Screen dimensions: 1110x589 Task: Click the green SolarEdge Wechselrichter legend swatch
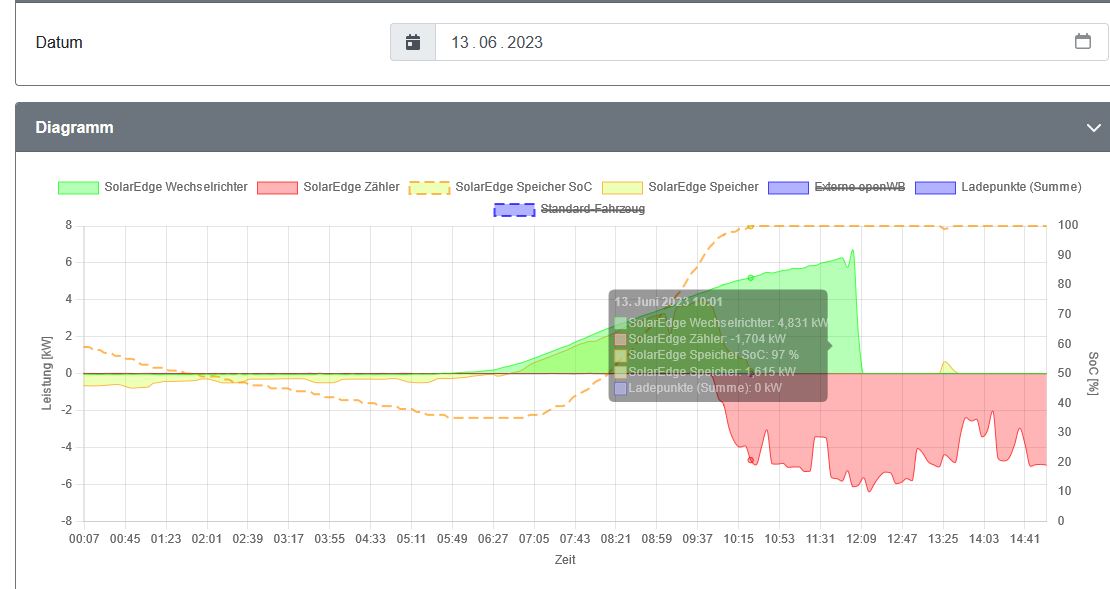pos(78,187)
